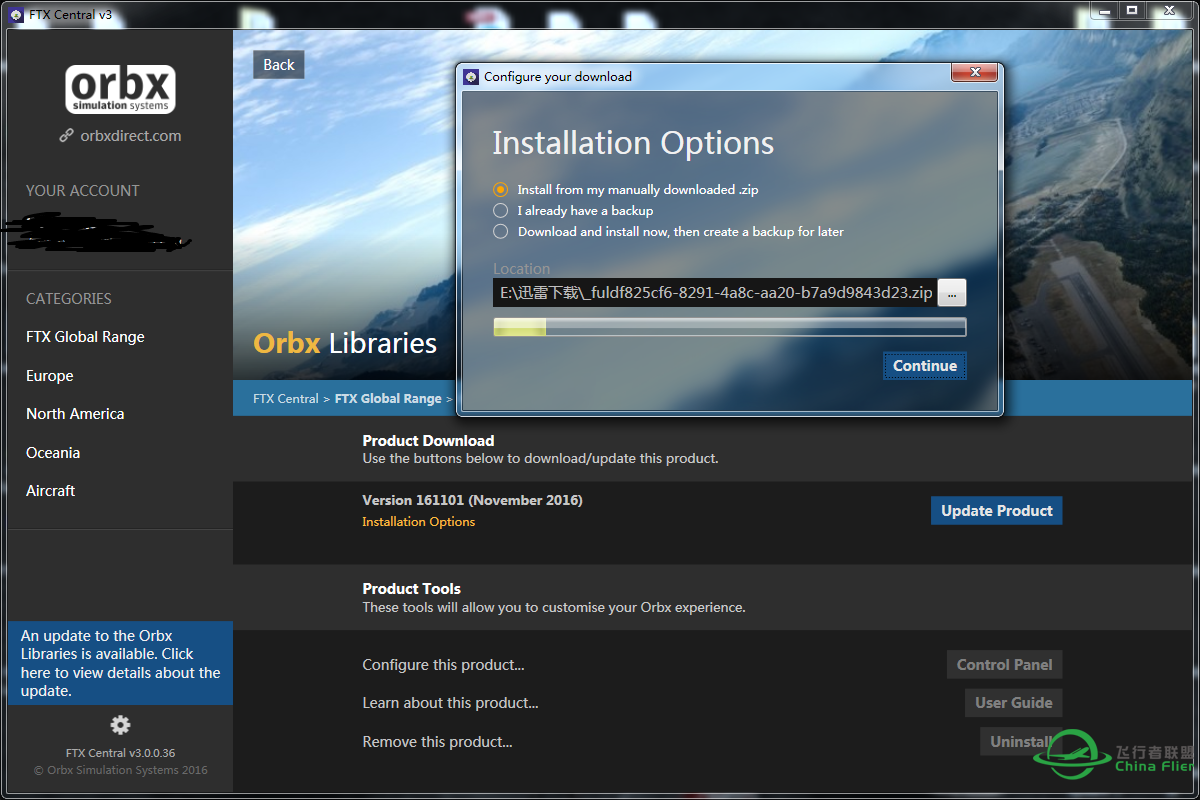Click 'Learn about this product...' text
1200x800 pixels.
[x=450, y=703]
